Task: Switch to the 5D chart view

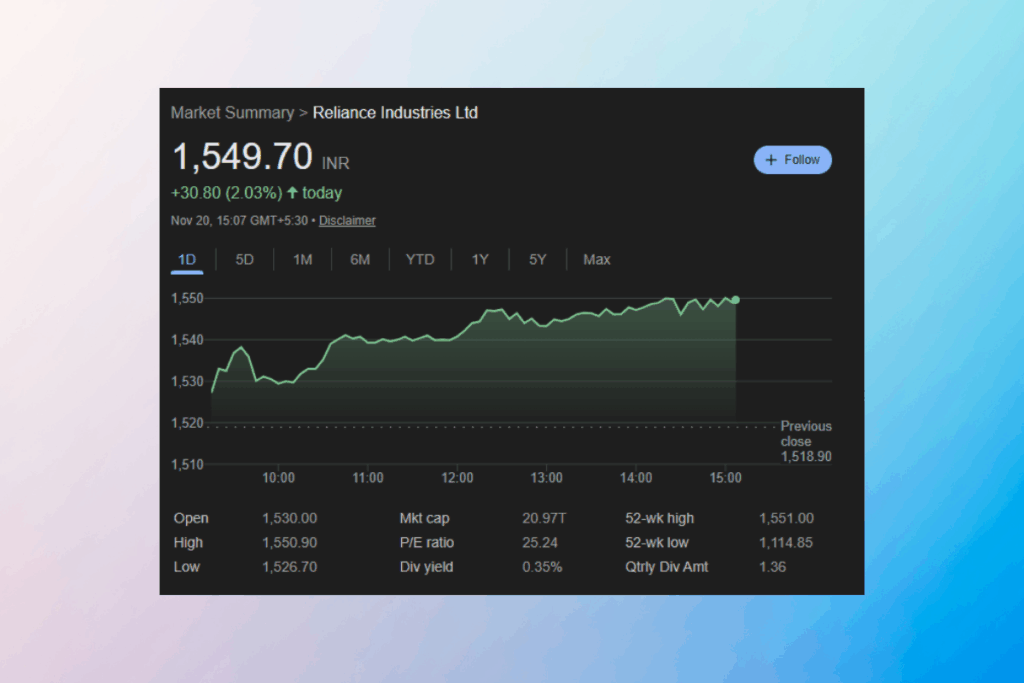Action: click(x=244, y=259)
